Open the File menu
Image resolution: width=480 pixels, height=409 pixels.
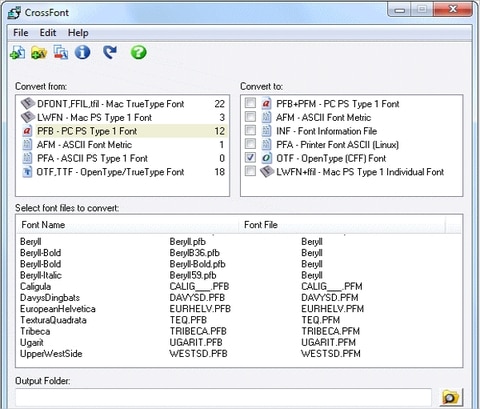(x=21, y=33)
